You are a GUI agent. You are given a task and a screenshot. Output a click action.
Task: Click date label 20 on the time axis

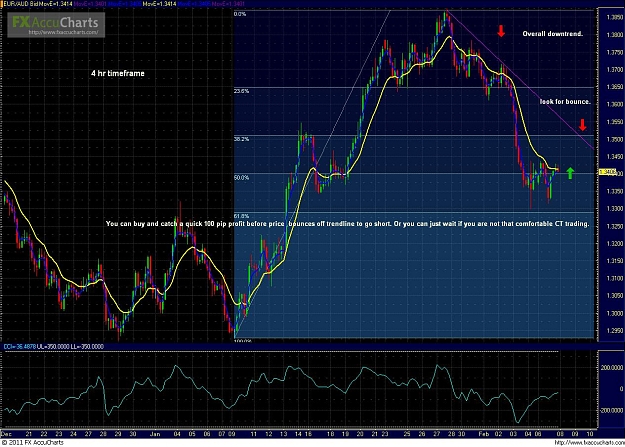(360, 434)
